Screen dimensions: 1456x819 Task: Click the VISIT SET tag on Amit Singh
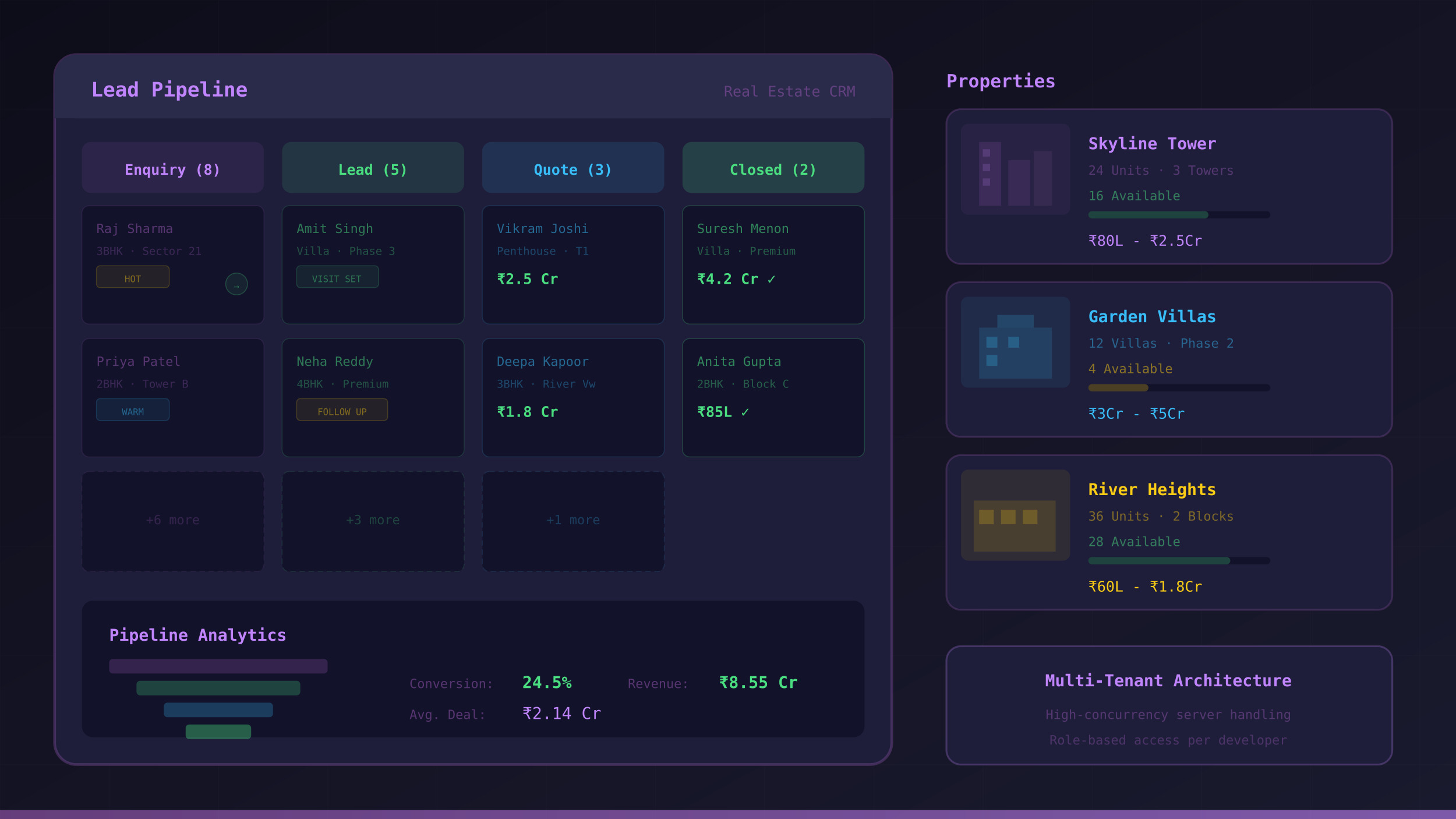[x=337, y=277]
